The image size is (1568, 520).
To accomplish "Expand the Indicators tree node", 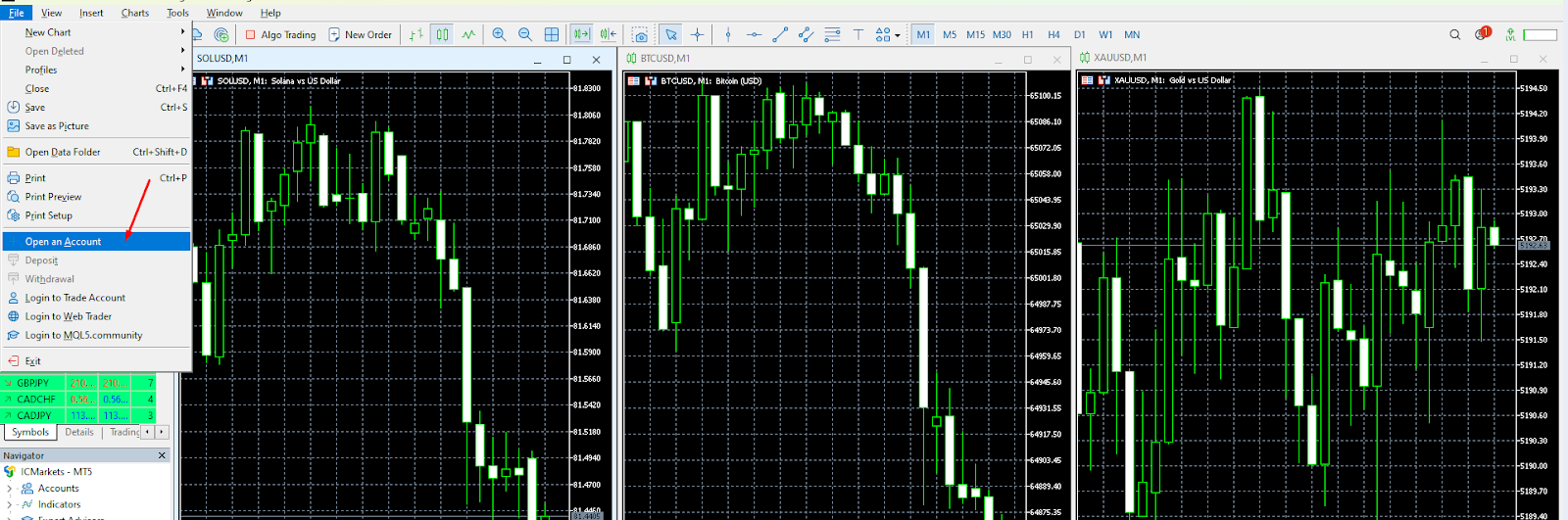I will [10, 504].
